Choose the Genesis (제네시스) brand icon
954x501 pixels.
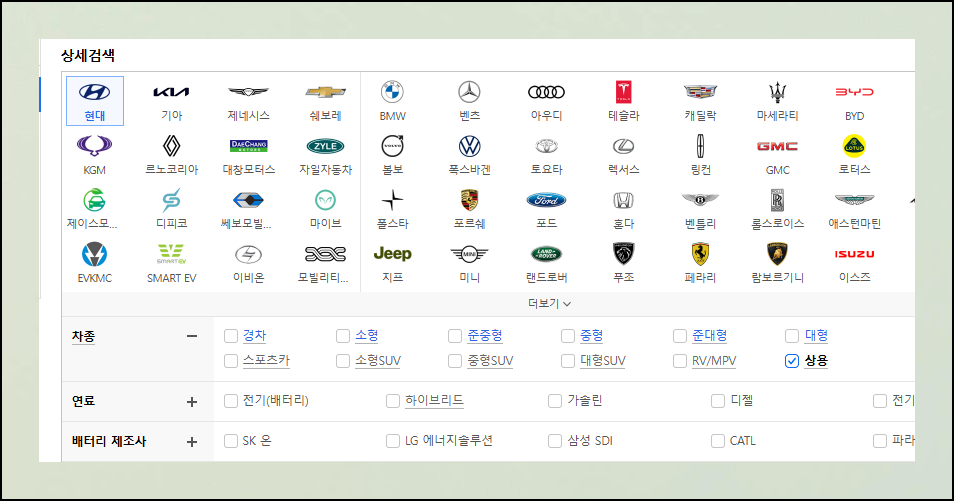point(248,92)
